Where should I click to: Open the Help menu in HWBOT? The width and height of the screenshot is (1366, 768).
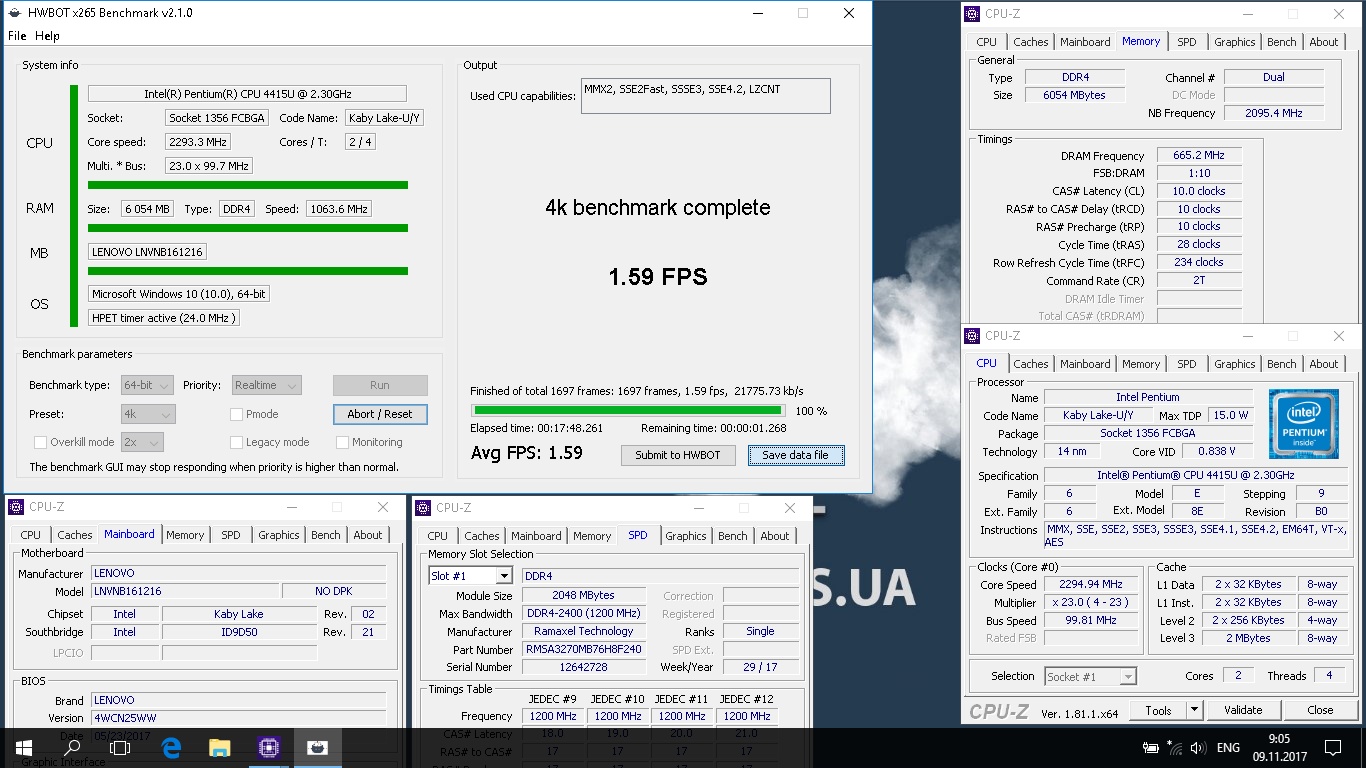tap(47, 36)
